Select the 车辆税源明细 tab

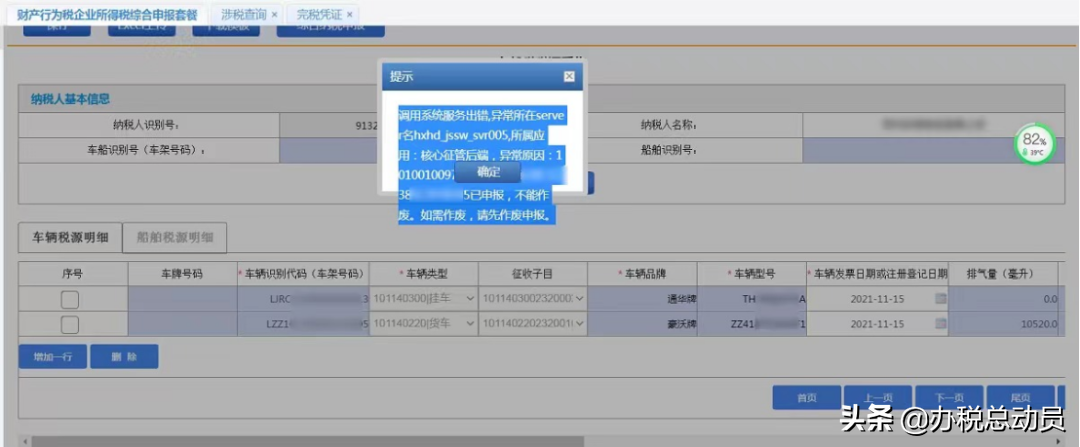coord(71,238)
